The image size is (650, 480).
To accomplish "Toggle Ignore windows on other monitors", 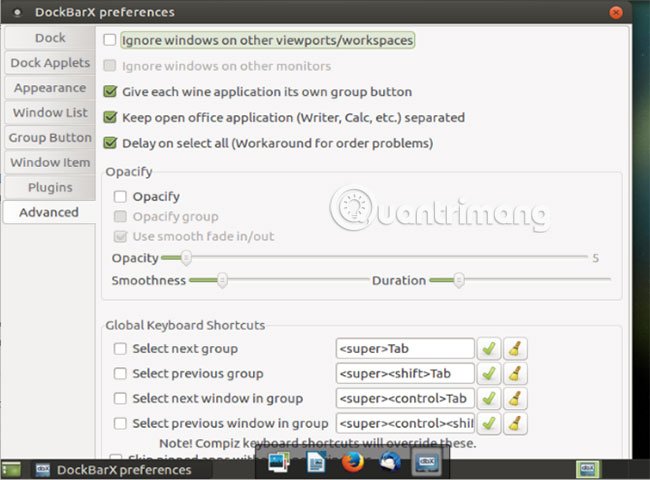I will [110, 65].
